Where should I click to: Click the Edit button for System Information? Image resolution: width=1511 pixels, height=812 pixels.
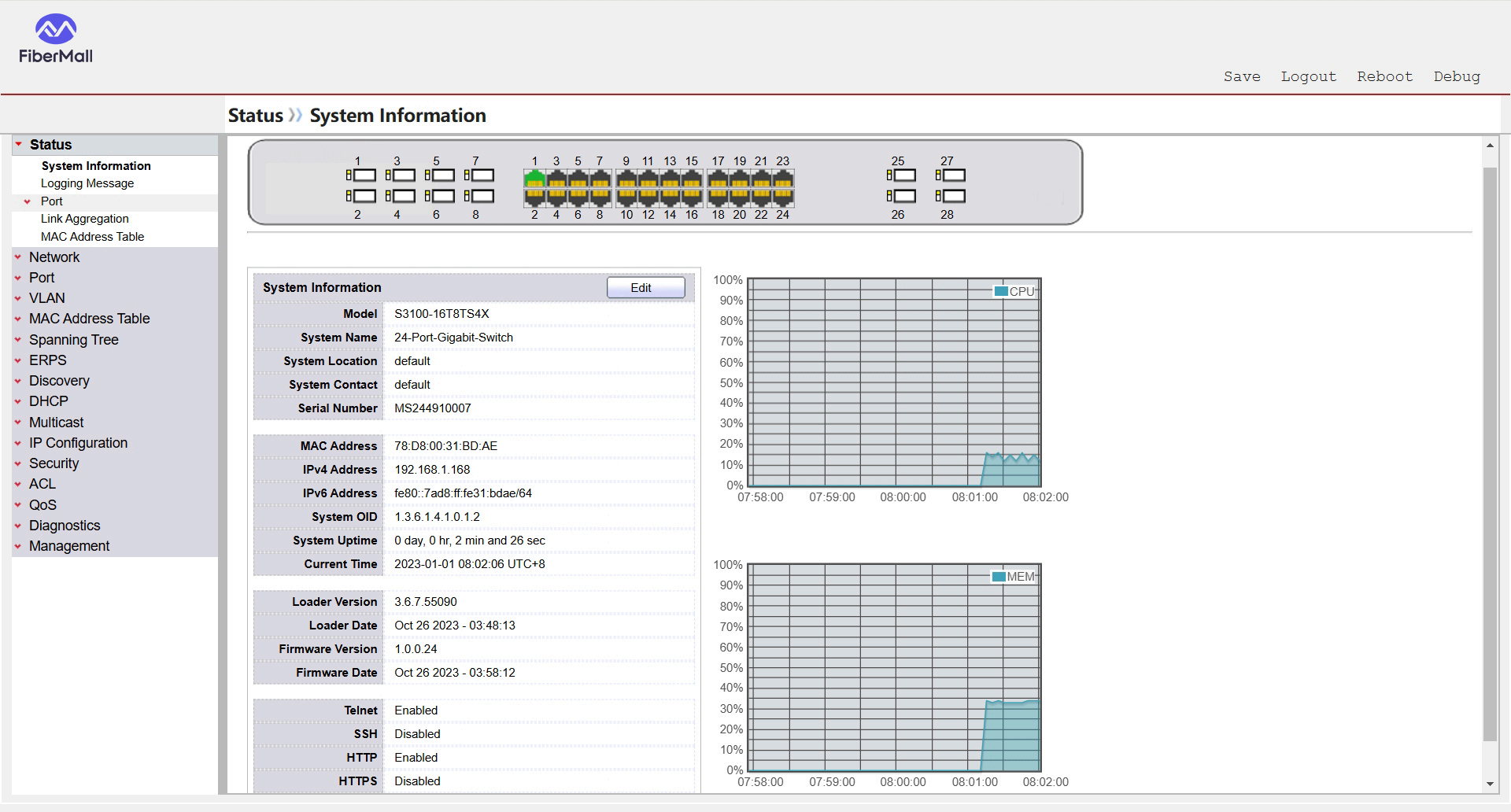coord(645,288)
